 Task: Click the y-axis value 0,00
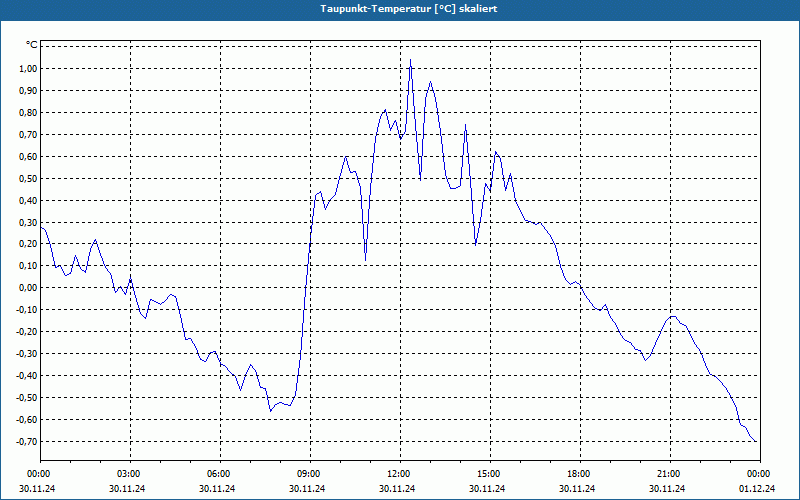click(28, 287)
